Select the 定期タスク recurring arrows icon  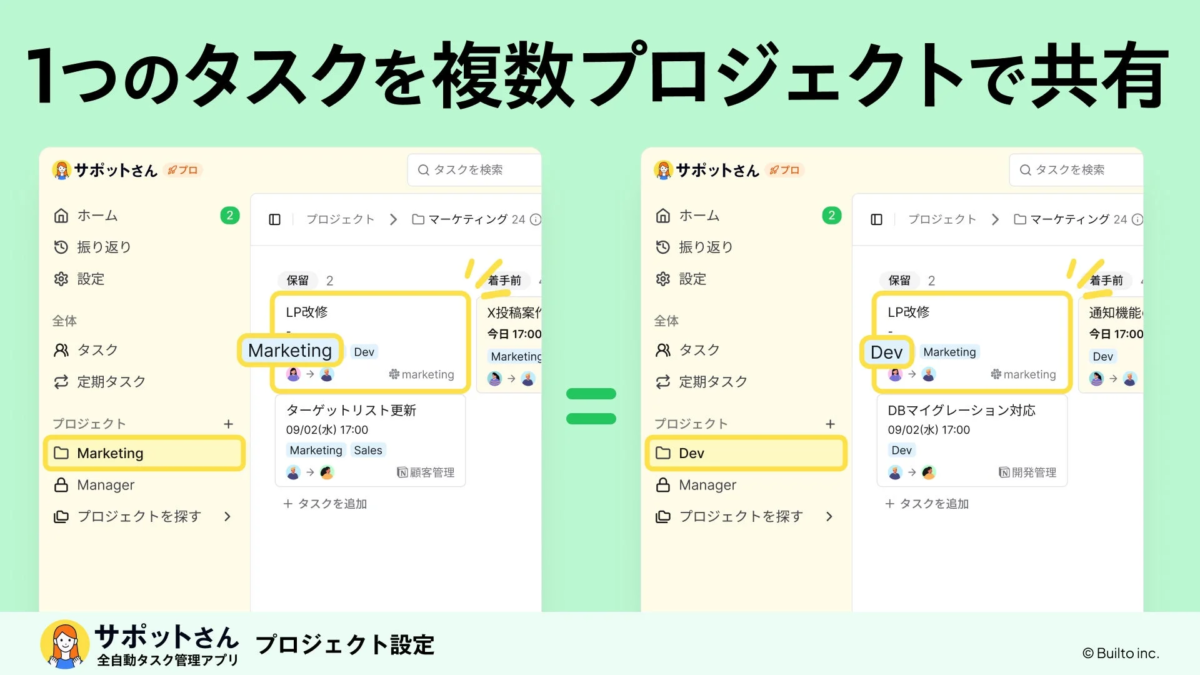(x=59, y=382)
